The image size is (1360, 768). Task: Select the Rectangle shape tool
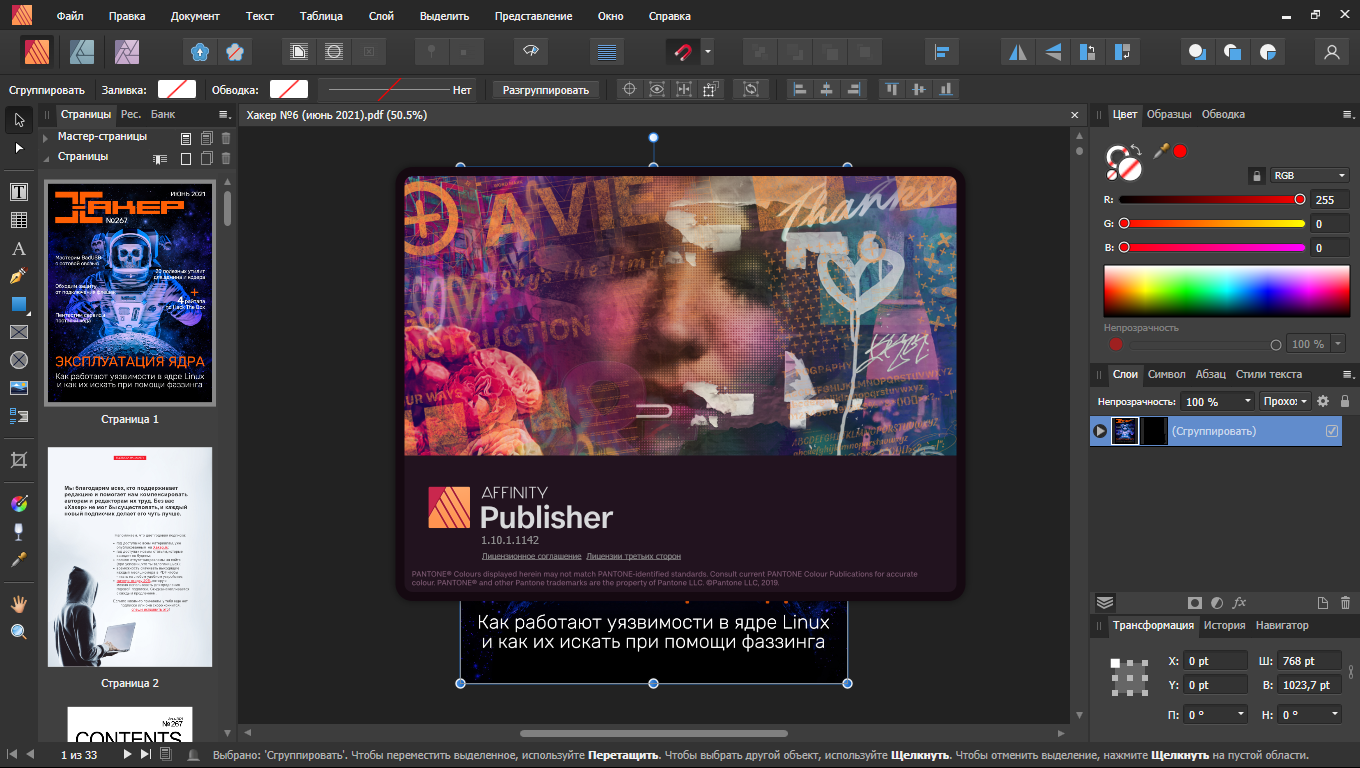click(x=18, y=304)
